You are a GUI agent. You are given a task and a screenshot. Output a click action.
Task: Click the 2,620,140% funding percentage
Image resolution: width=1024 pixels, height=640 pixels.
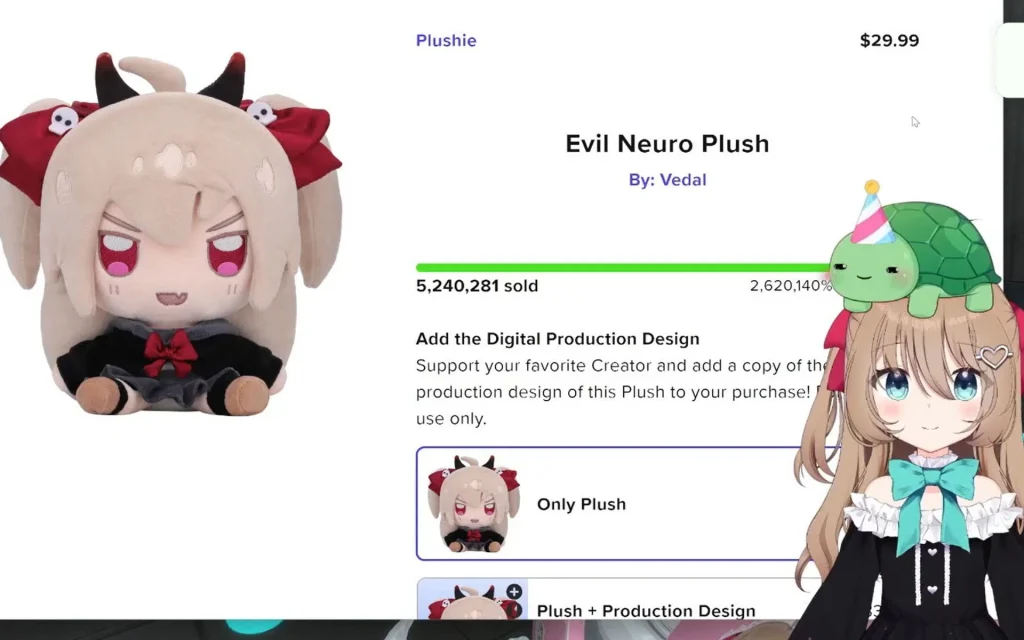point(791,285)
